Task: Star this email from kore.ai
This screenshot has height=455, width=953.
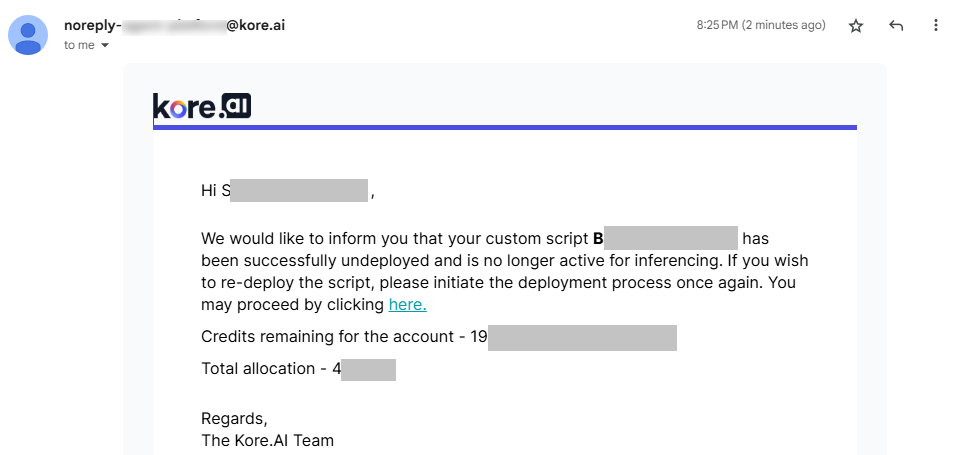Action: click(856, 26)
